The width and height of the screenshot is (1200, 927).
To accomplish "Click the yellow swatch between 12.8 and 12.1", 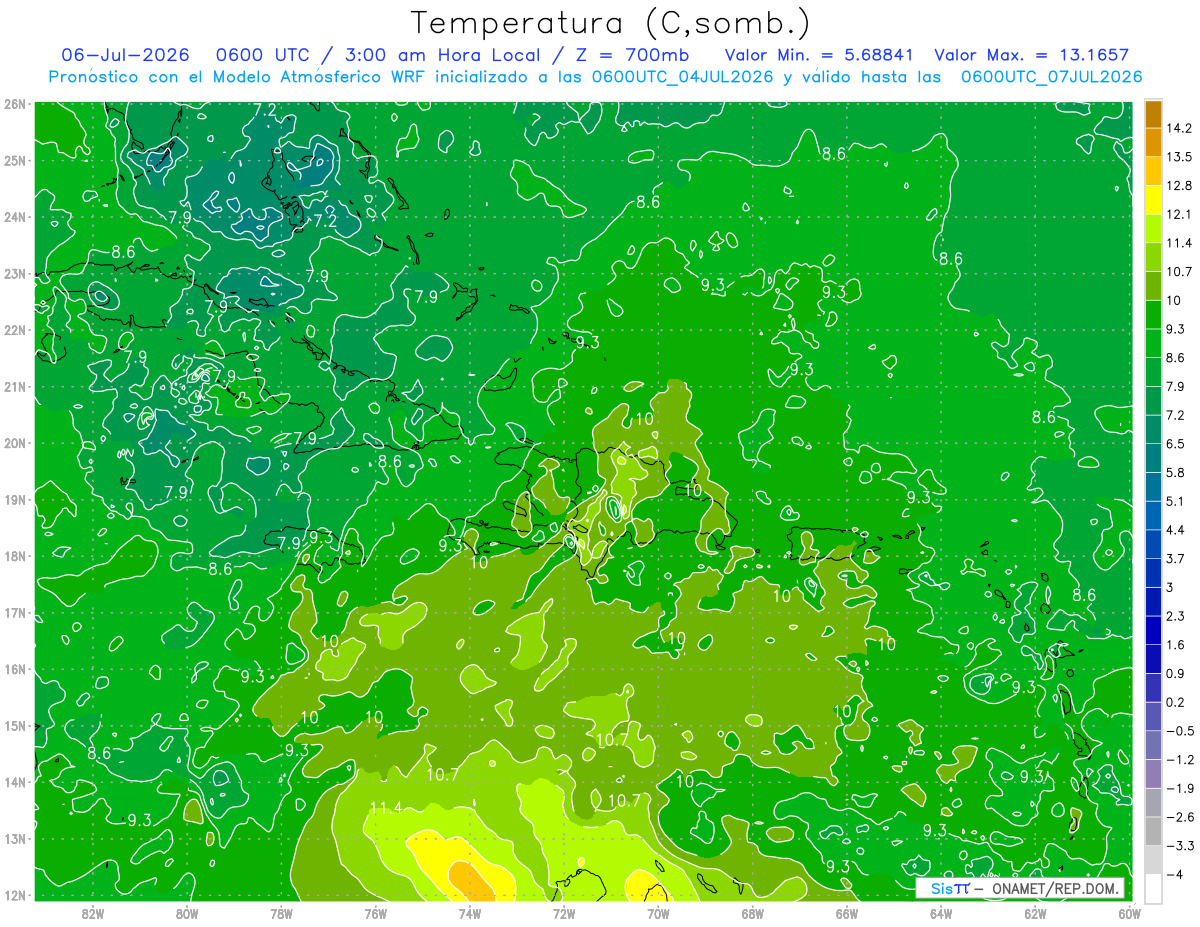I will coord(1153,200).
